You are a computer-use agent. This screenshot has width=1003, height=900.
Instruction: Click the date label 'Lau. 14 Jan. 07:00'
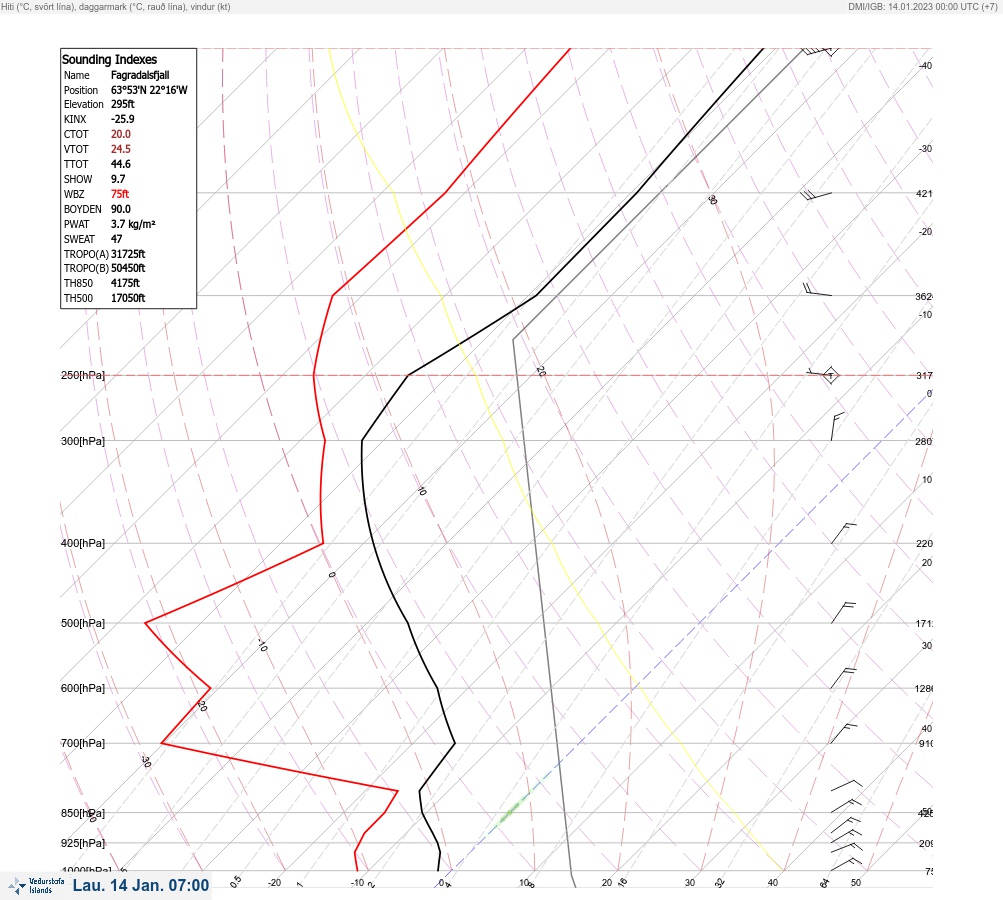tap(141, 885)
